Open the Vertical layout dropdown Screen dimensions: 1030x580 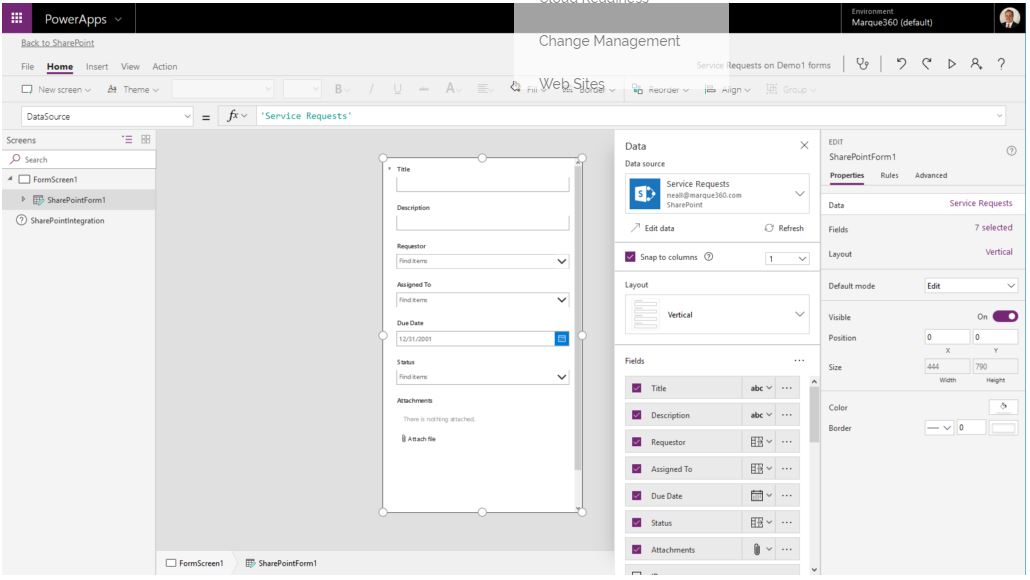coord(717,315)
